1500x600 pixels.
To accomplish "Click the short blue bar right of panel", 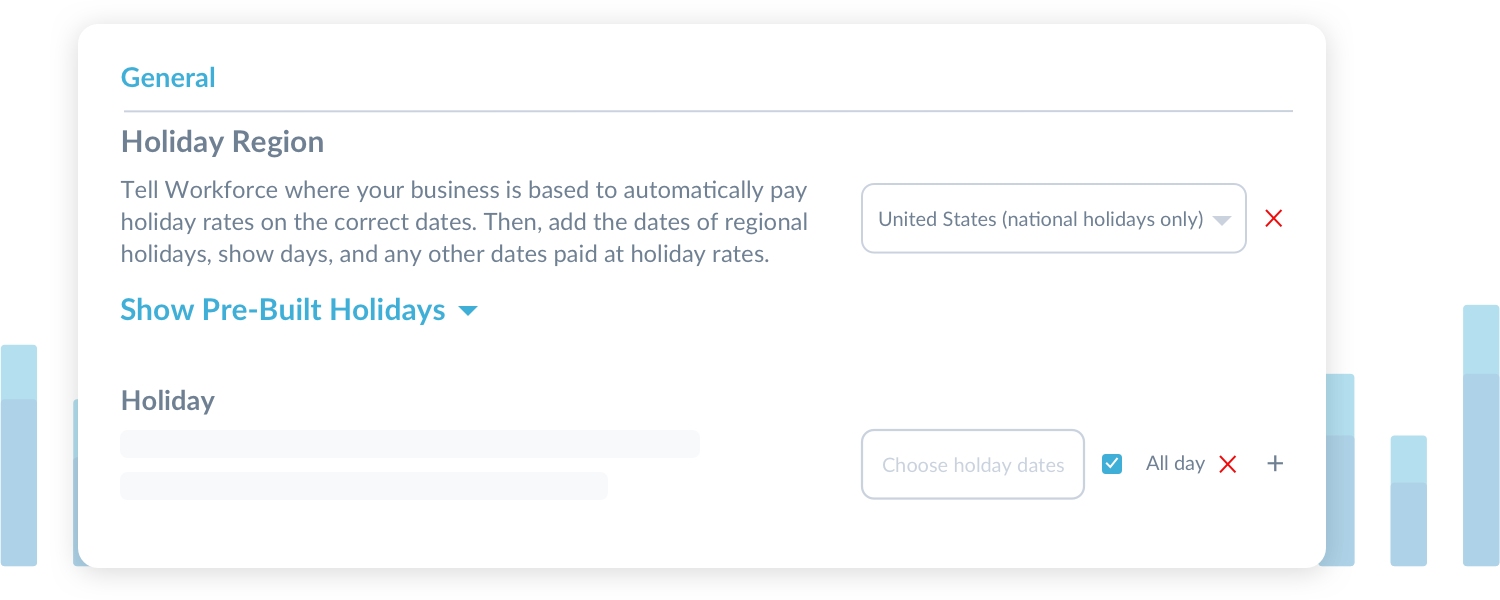I will pyautogui.click(x=1408, y=500).
